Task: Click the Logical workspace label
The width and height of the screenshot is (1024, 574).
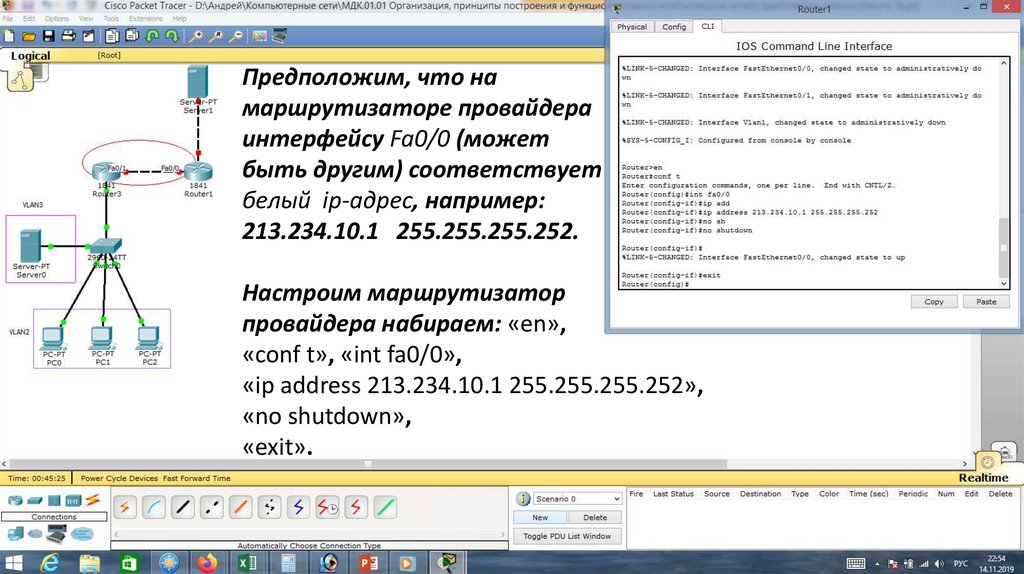Action: (x=30, y=56)
